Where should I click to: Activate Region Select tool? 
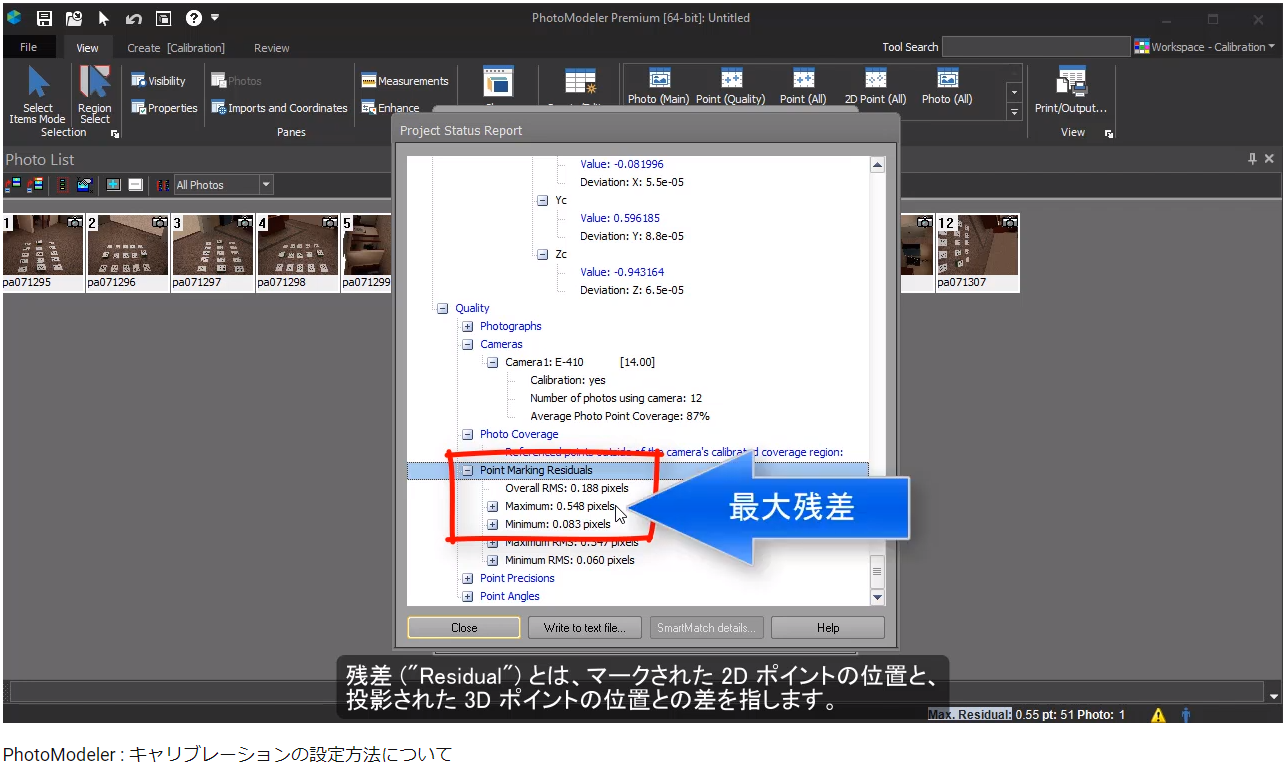pyautogui.click(x=95, y=95)
